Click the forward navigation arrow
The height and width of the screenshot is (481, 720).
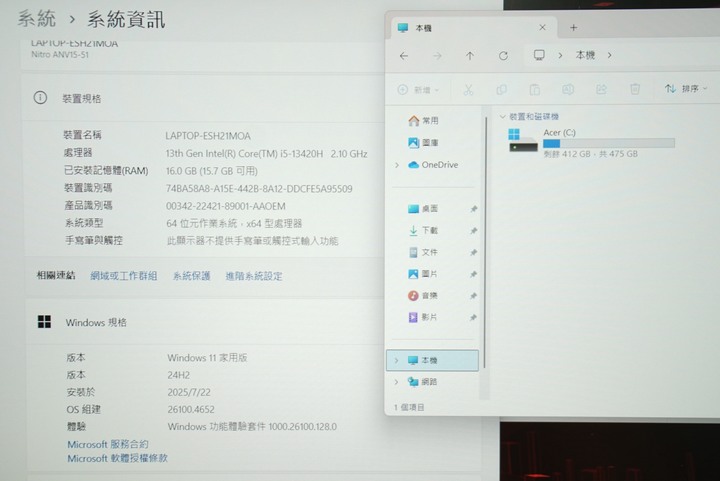[437, 56]
